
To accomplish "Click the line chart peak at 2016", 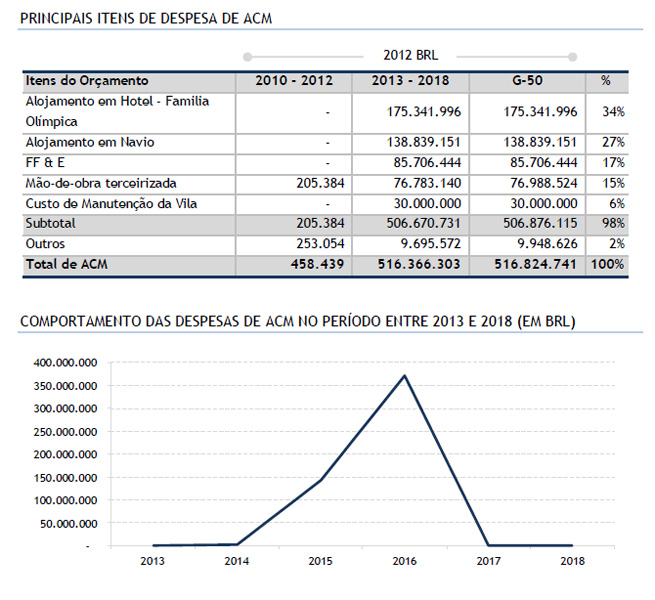I will (x=404, y=376).
